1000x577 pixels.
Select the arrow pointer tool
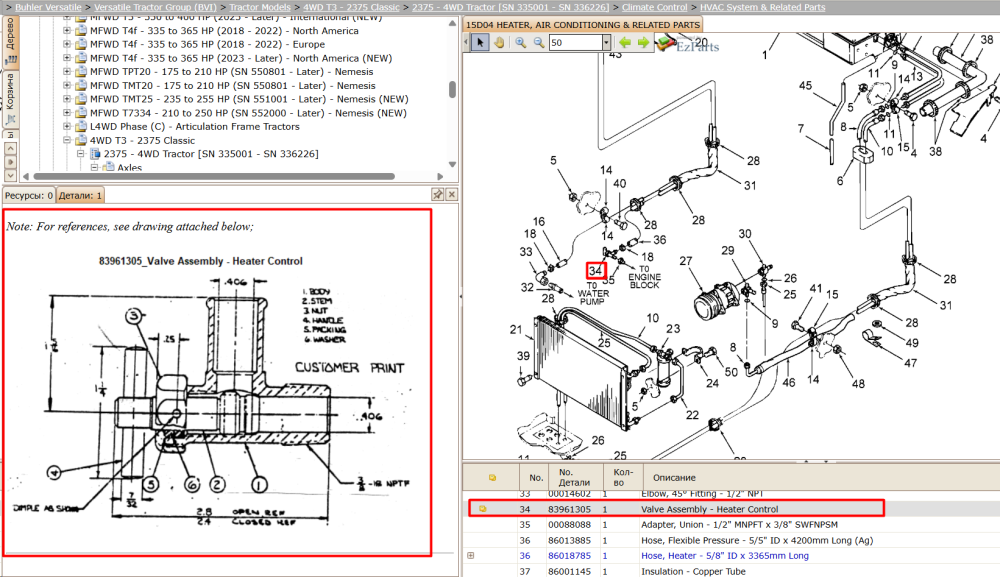480,42
